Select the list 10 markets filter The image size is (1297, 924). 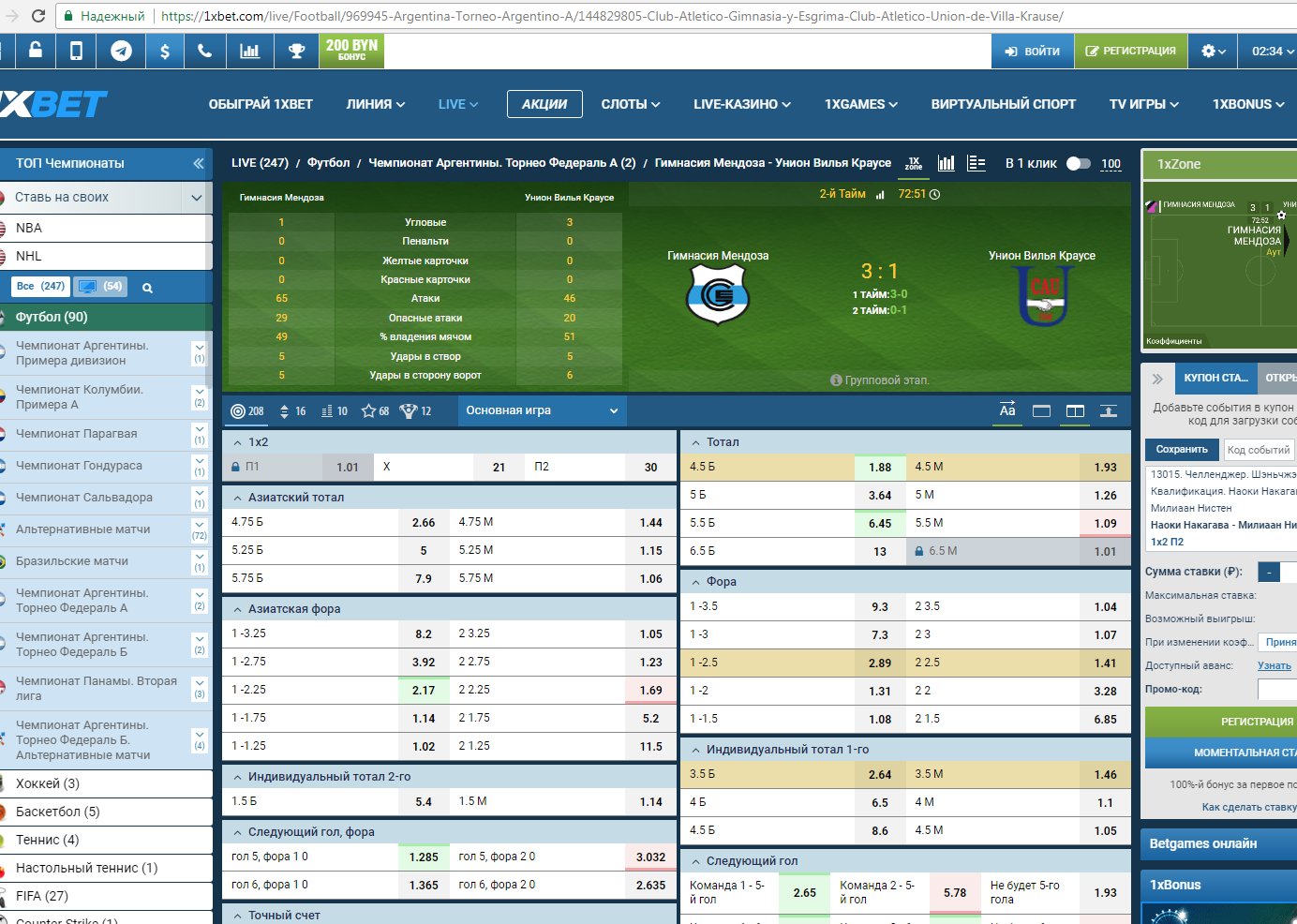(335, 411)
